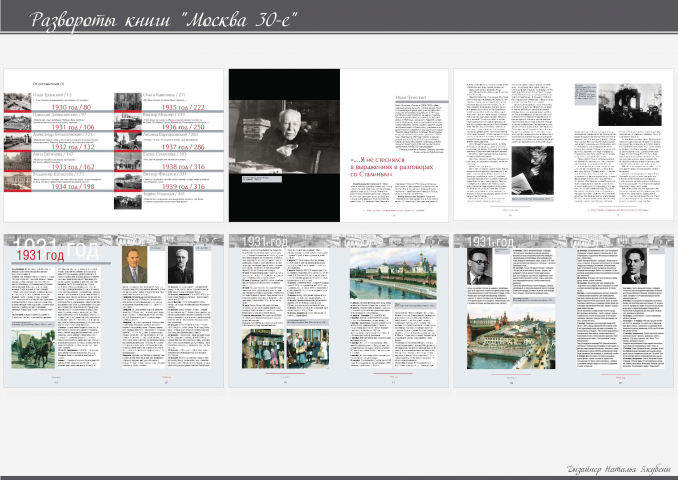Click the red "1931 год" chapter heading

[x=40, y=256]
